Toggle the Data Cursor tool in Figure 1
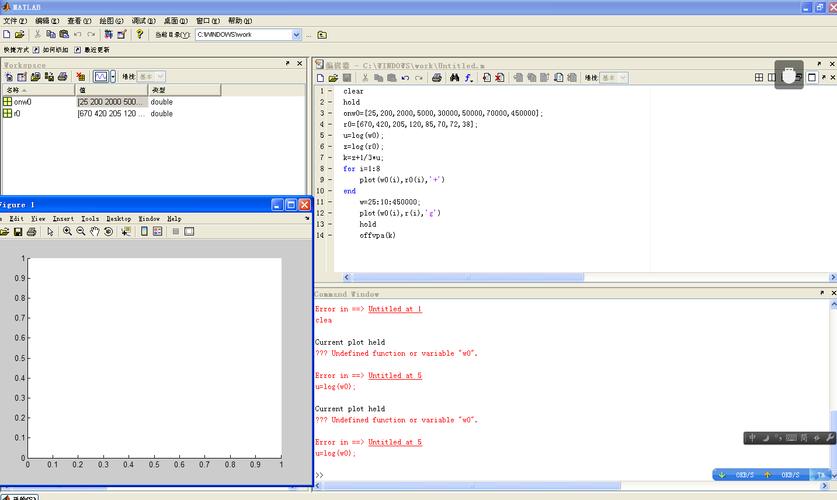Image resolution: width=837 pixels, height=500 pixels. click(126, 231)
